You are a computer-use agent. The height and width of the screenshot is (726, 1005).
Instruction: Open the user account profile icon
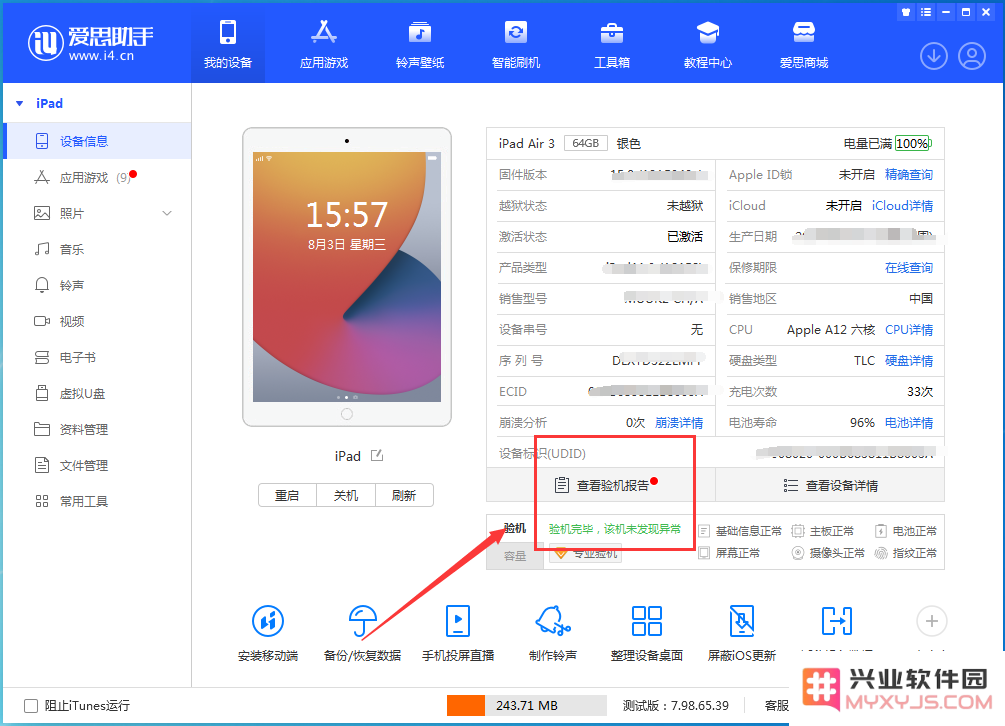tap(972, 56)
